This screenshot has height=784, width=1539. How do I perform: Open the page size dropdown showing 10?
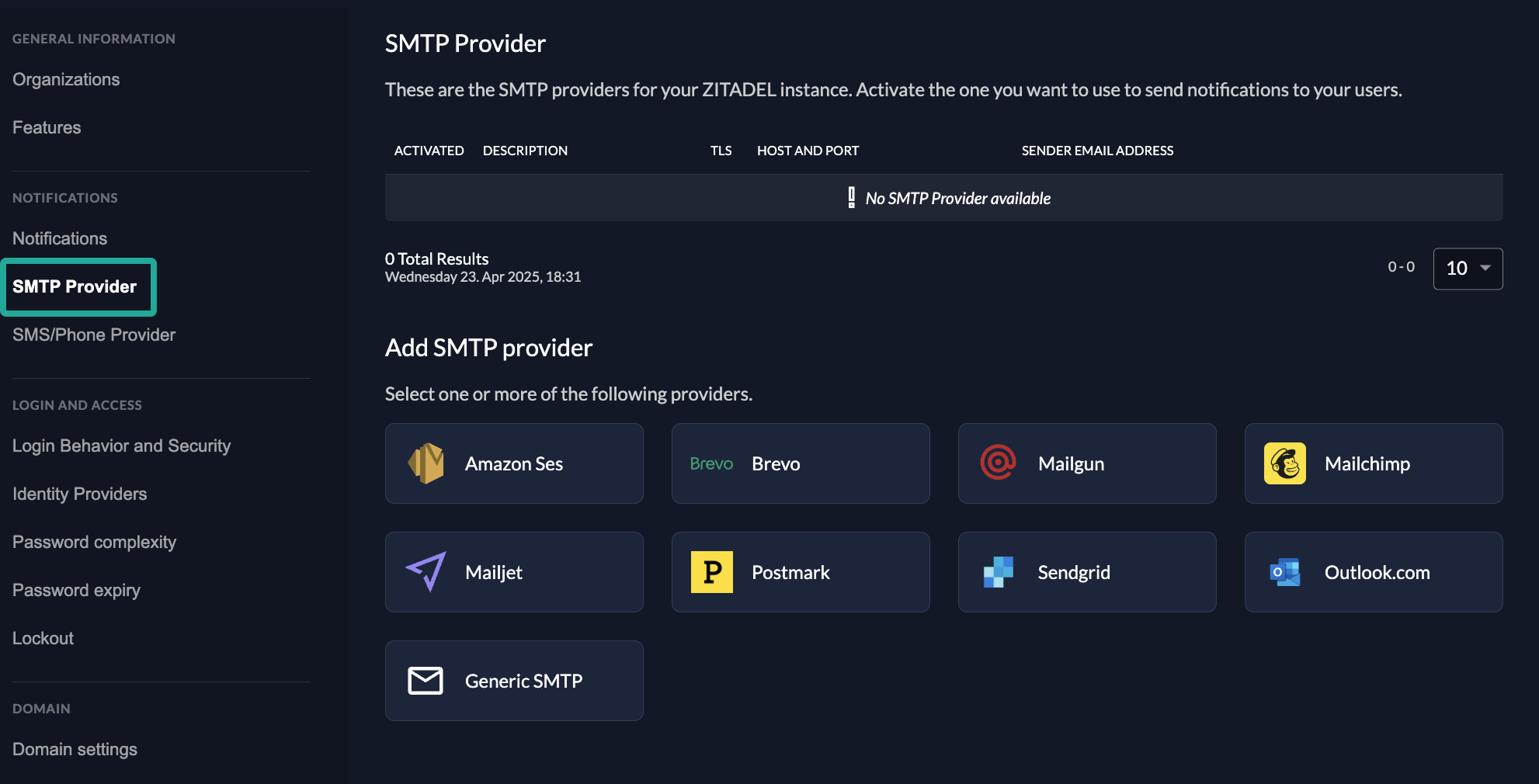(1468, 269)
